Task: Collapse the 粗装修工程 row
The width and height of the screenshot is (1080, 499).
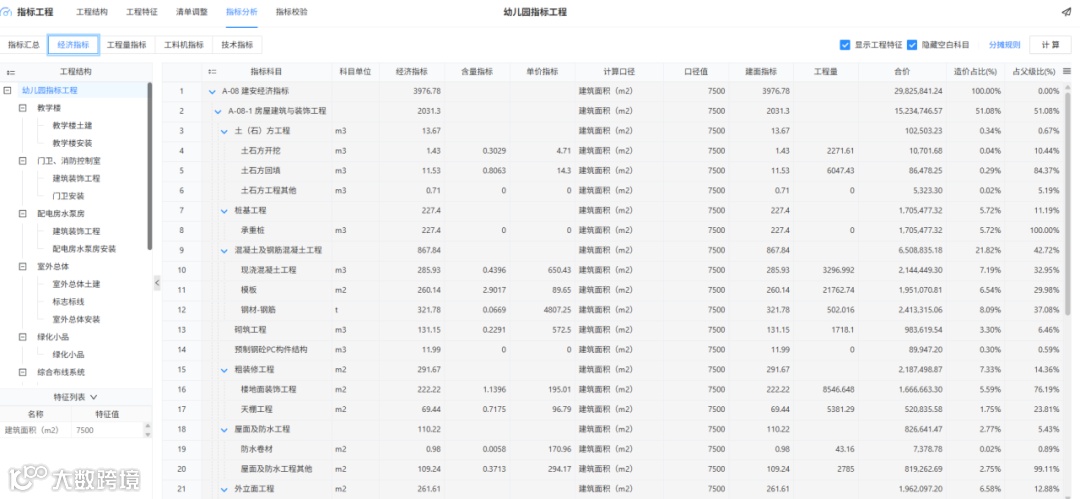Action: 225,370
